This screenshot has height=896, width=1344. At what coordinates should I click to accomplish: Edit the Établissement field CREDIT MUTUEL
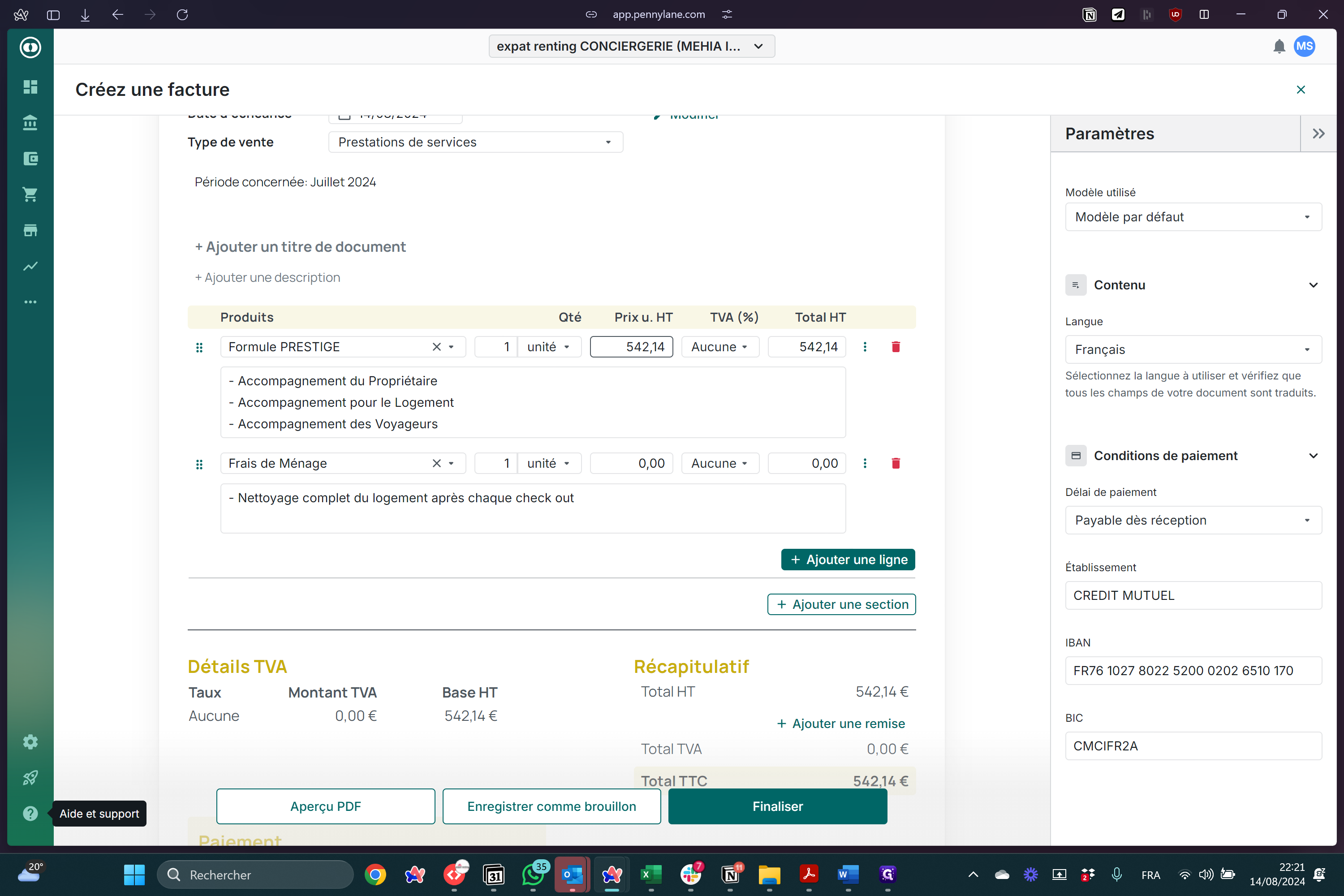[1193, 595]
